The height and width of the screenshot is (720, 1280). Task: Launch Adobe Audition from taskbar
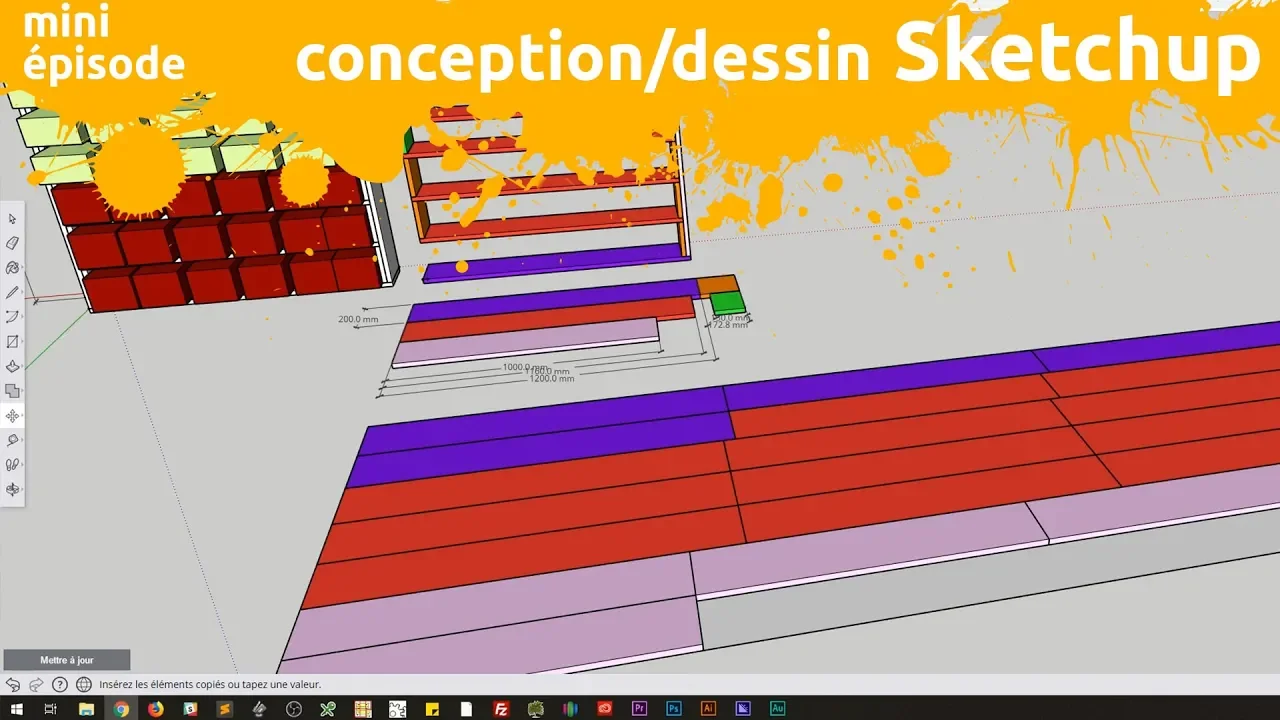click(778, 709)
